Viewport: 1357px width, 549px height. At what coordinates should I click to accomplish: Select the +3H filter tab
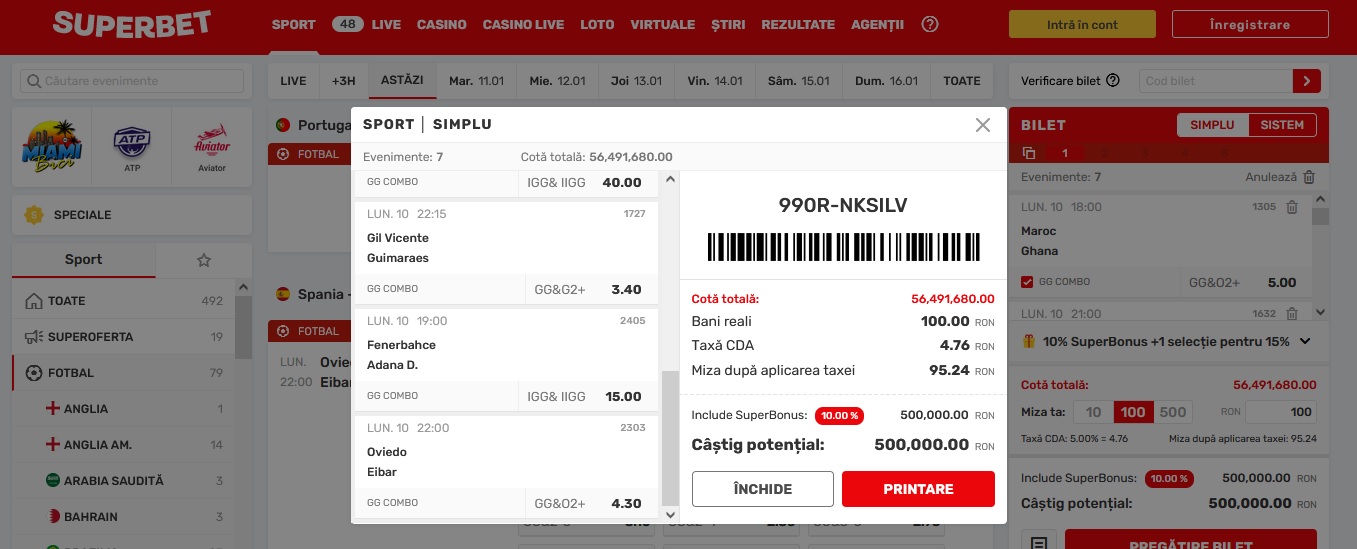343,81
